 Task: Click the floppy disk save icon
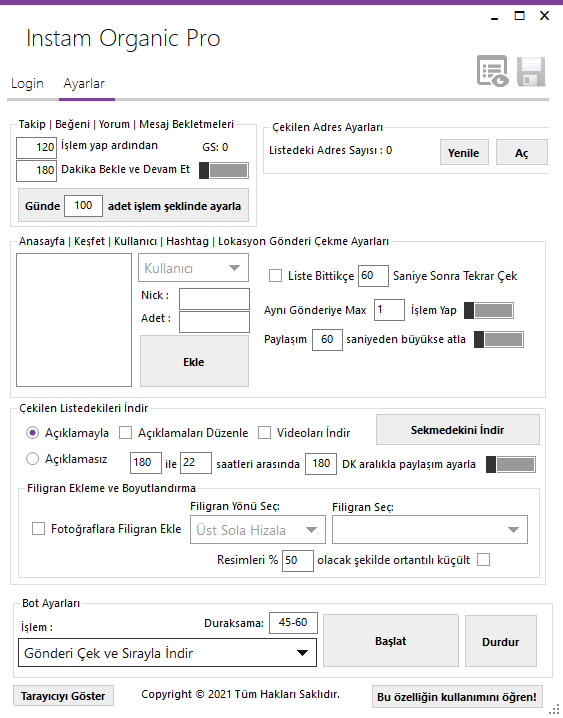[531, 71]
